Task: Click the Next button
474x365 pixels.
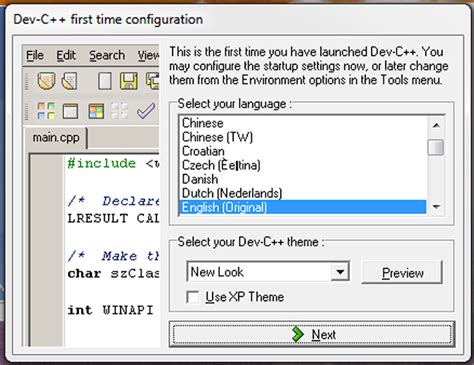Action: coord(312,334)
